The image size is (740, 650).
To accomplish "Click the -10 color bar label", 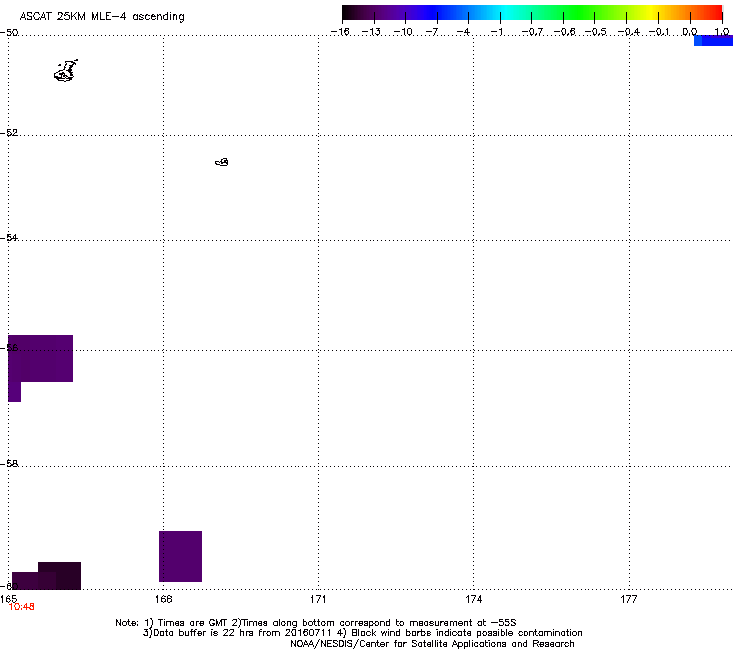I will click(x=403, y=32).
